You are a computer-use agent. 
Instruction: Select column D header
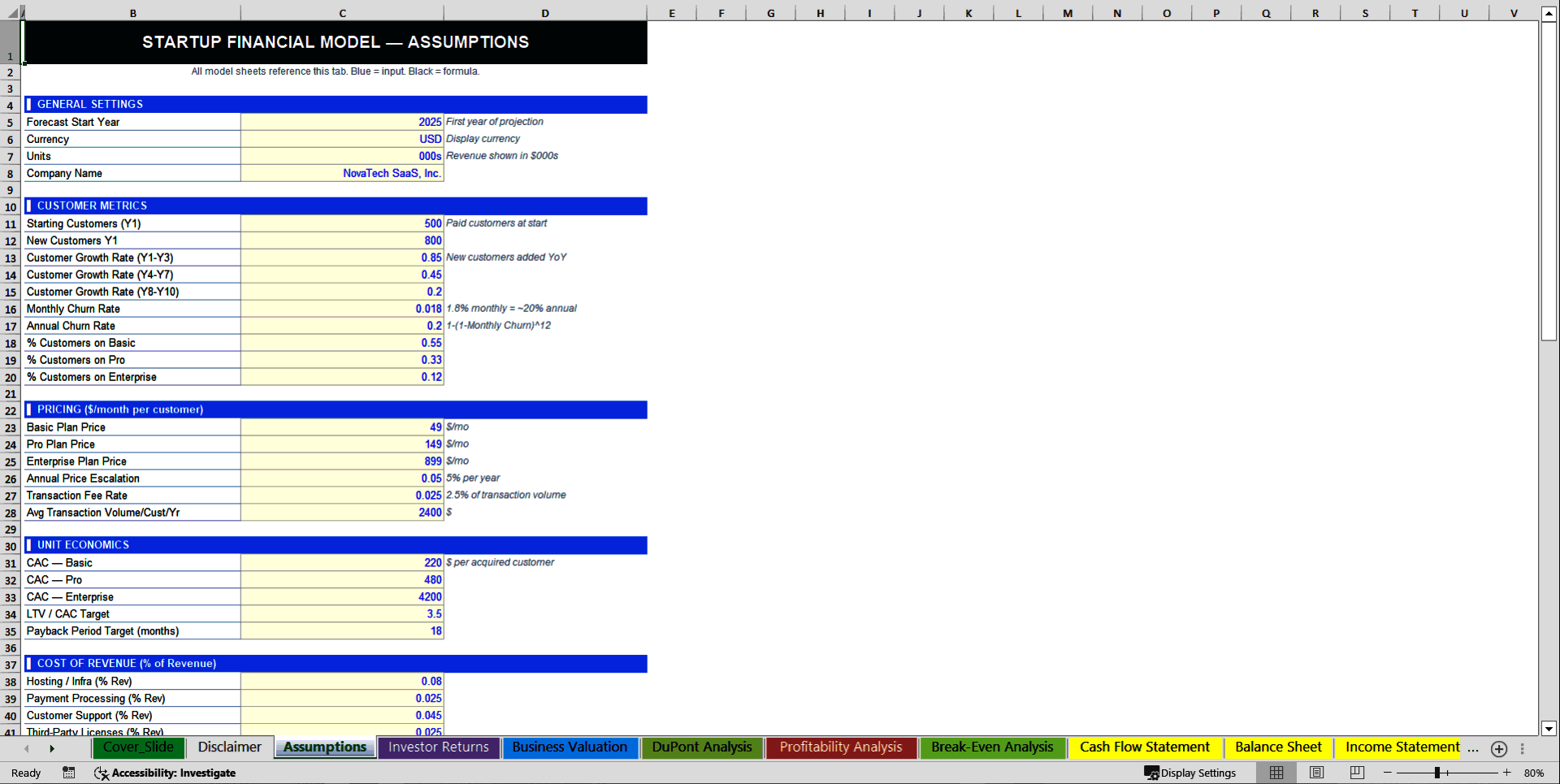544,13
